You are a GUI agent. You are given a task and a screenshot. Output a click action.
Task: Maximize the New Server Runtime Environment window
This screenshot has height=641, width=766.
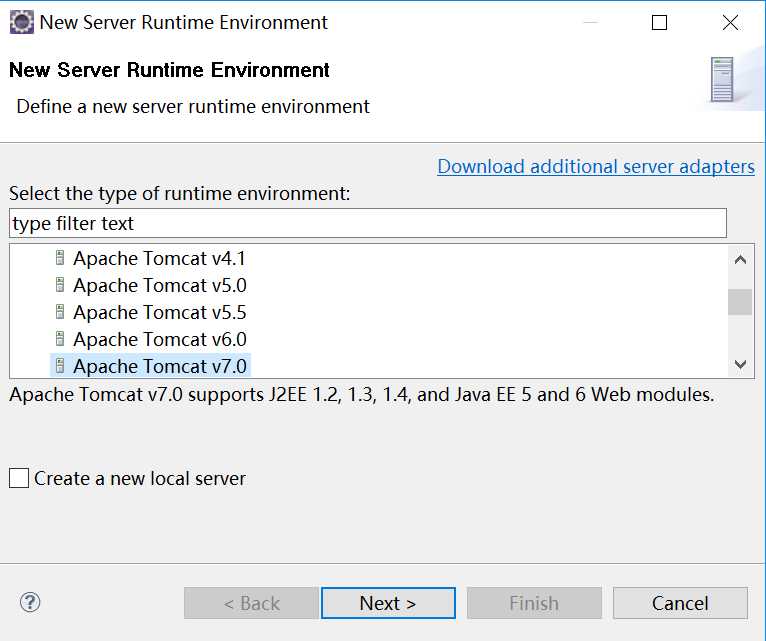(x=659, y=22)
